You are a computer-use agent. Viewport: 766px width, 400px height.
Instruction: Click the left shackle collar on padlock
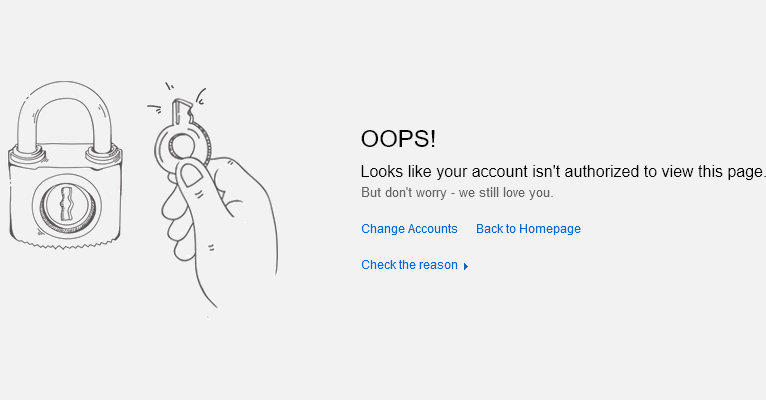pyautogui.click(x=27, y=154)
